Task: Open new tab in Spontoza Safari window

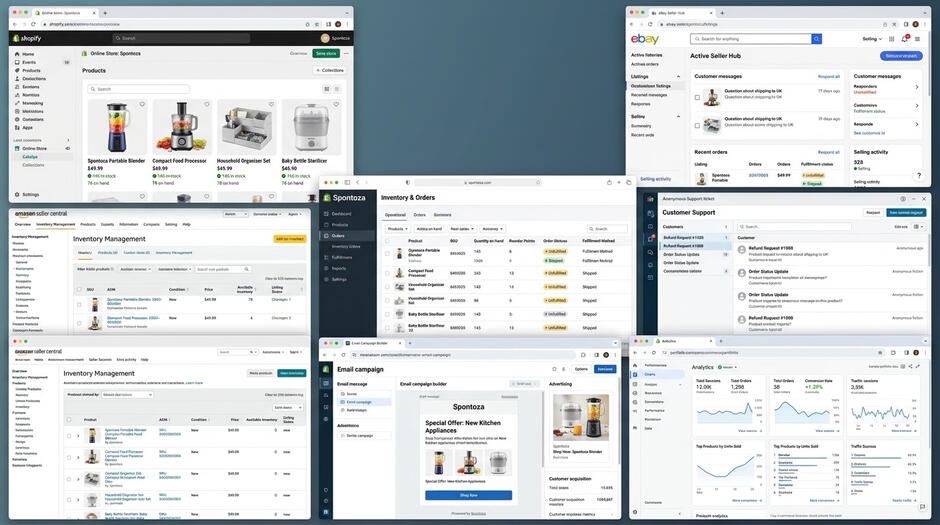Action: pos(619,182)
